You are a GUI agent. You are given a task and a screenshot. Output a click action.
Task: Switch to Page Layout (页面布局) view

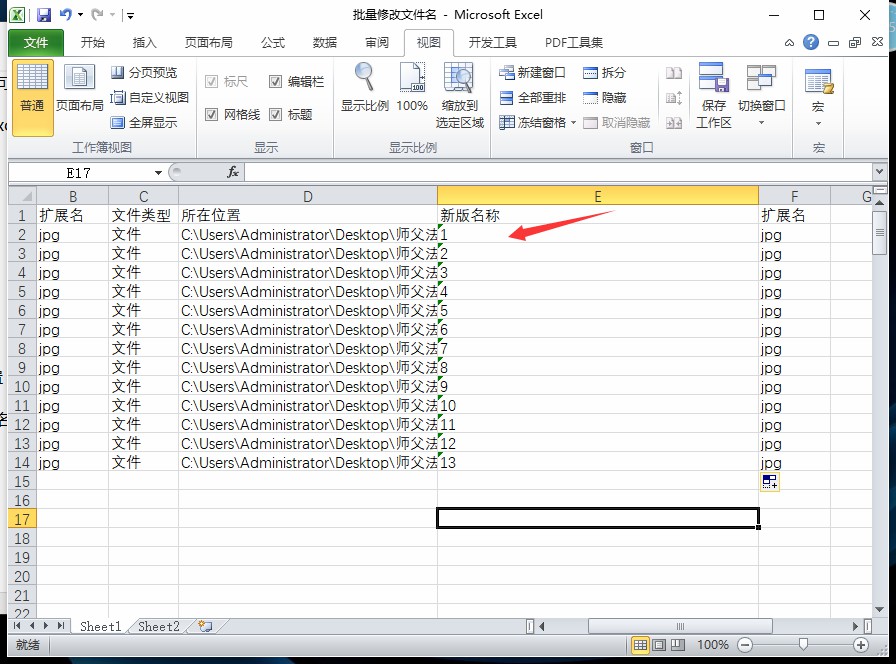tap(79, 90)
